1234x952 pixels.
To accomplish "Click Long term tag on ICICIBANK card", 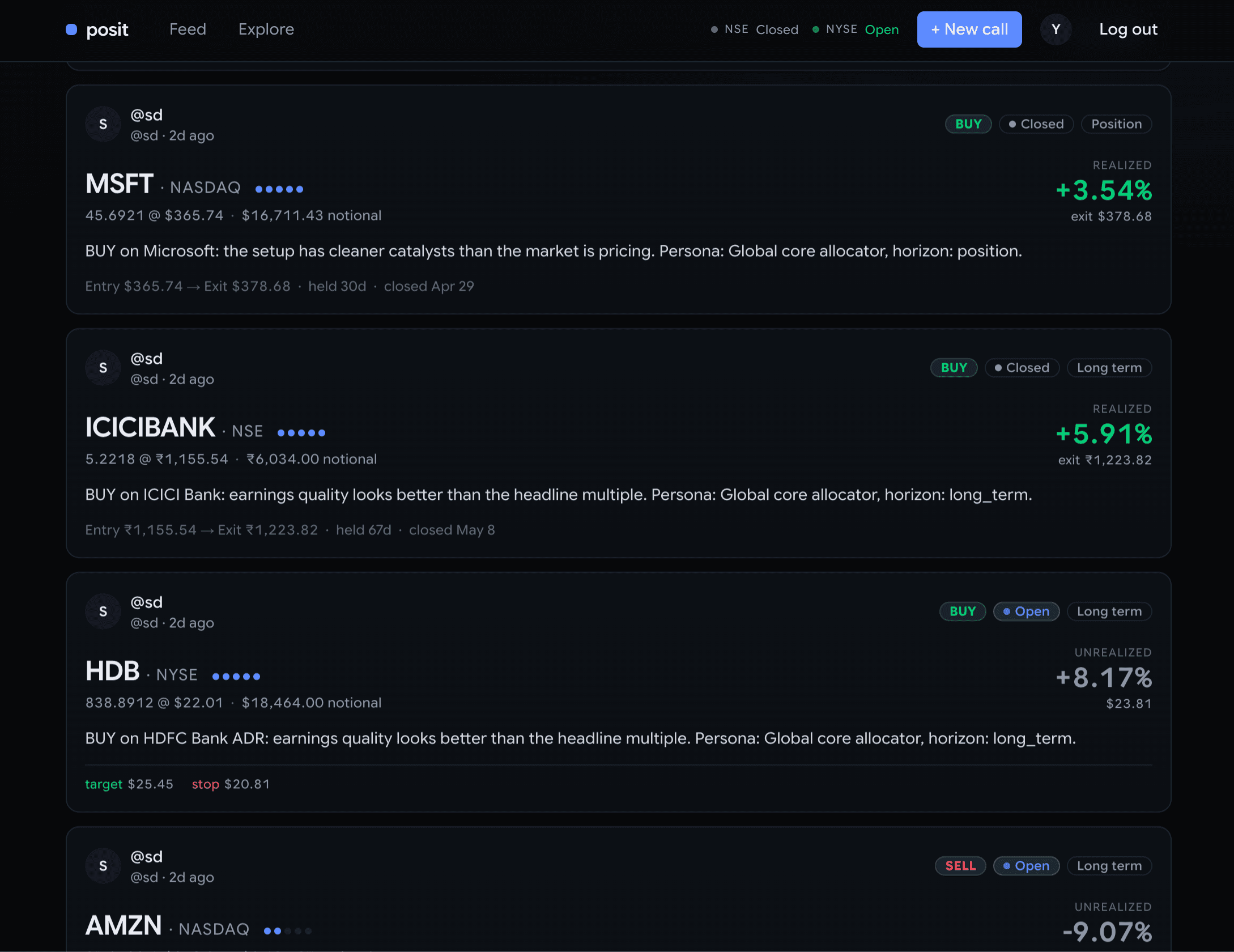I will (x=1109, y=368).
